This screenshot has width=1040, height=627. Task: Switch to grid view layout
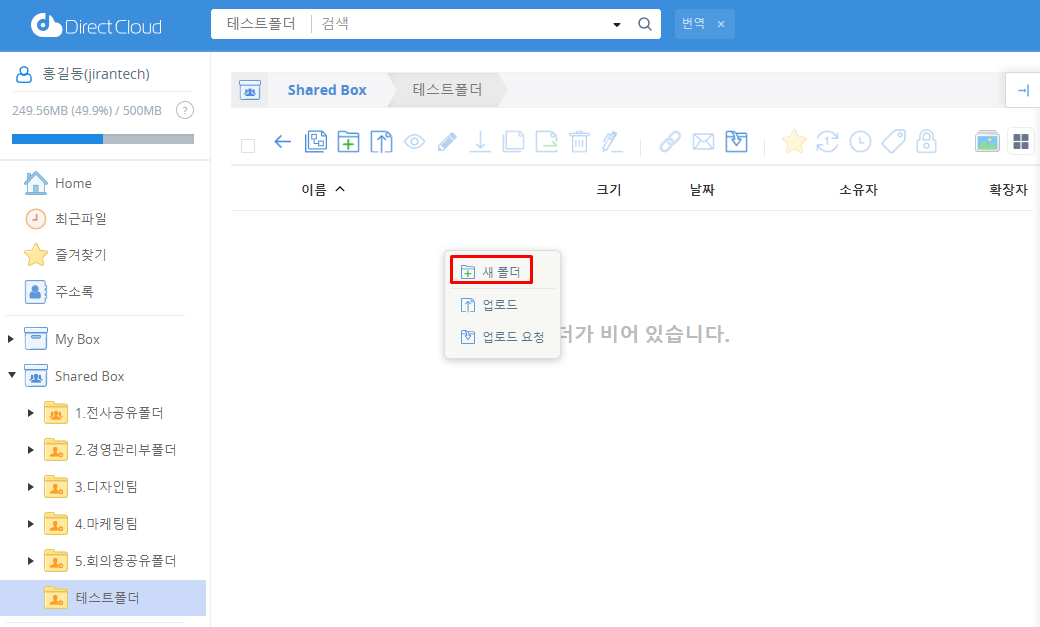[1020, 142]
